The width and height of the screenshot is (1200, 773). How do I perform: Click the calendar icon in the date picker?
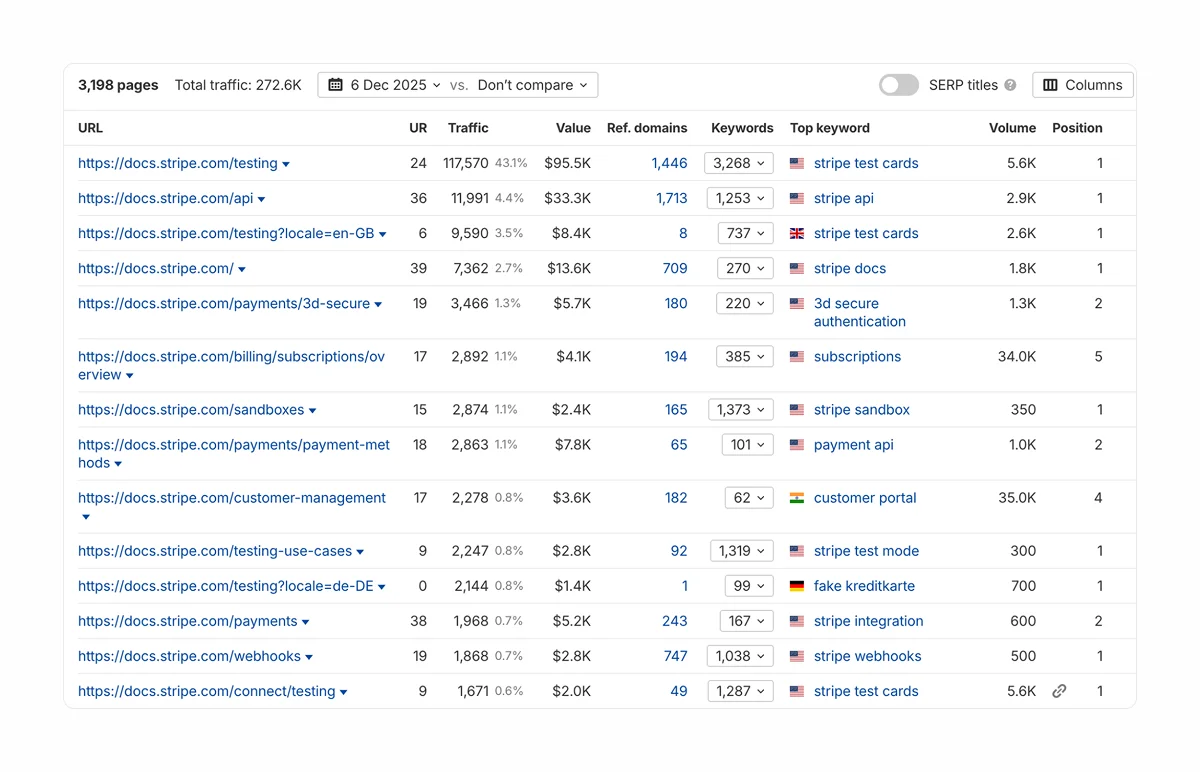coord(335,85)
